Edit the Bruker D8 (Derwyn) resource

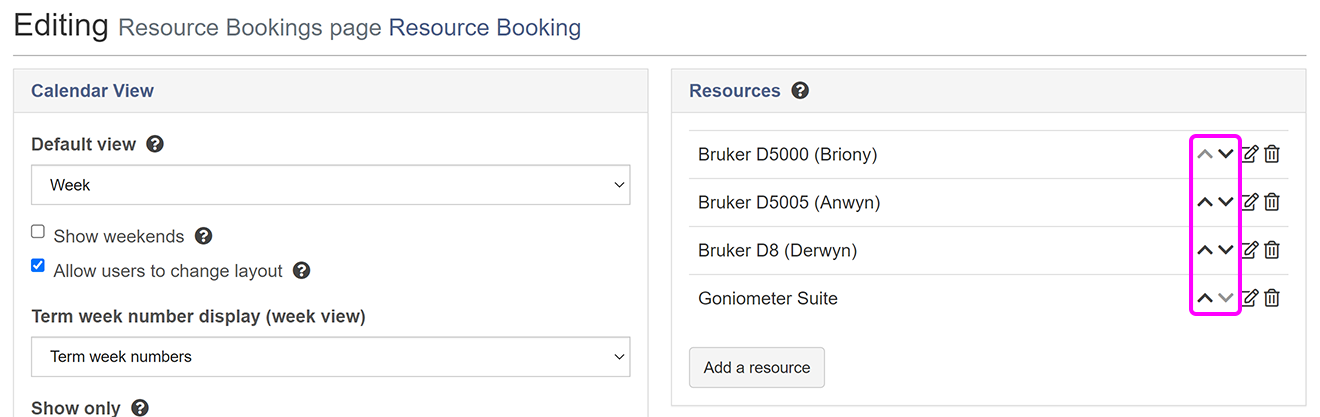pos(1250,250)
